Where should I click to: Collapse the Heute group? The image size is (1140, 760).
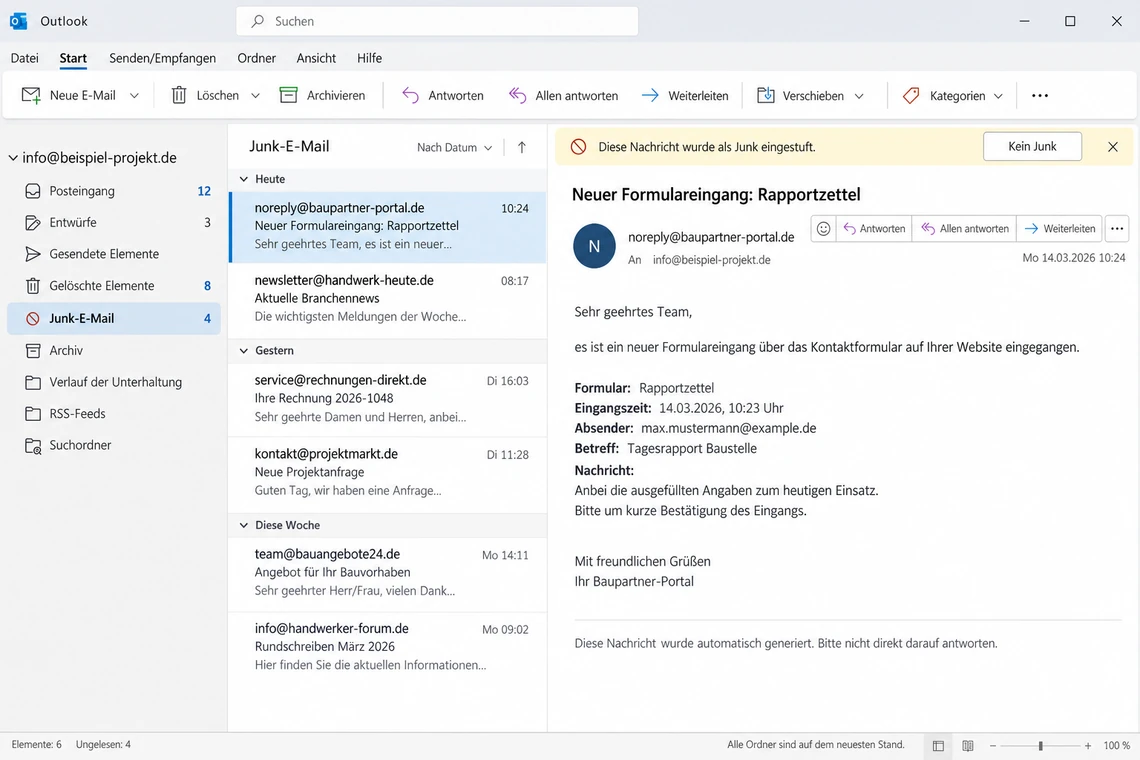coord(244,179)
